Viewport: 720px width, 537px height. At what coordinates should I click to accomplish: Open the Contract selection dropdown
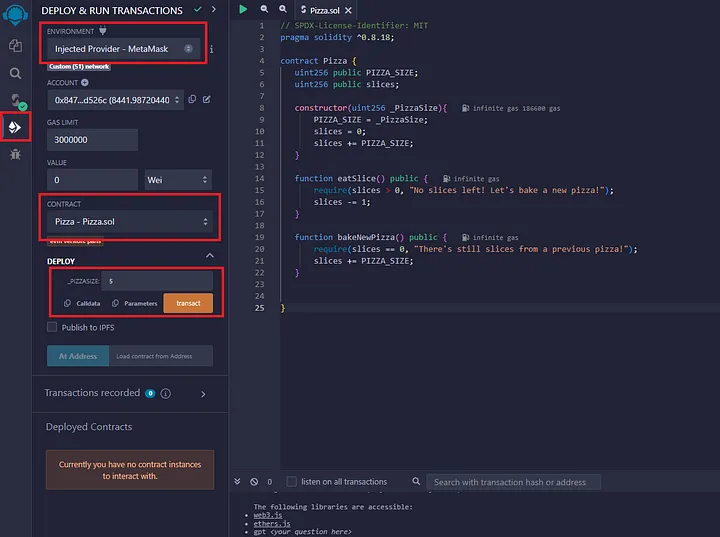click(x=129, y=221)
